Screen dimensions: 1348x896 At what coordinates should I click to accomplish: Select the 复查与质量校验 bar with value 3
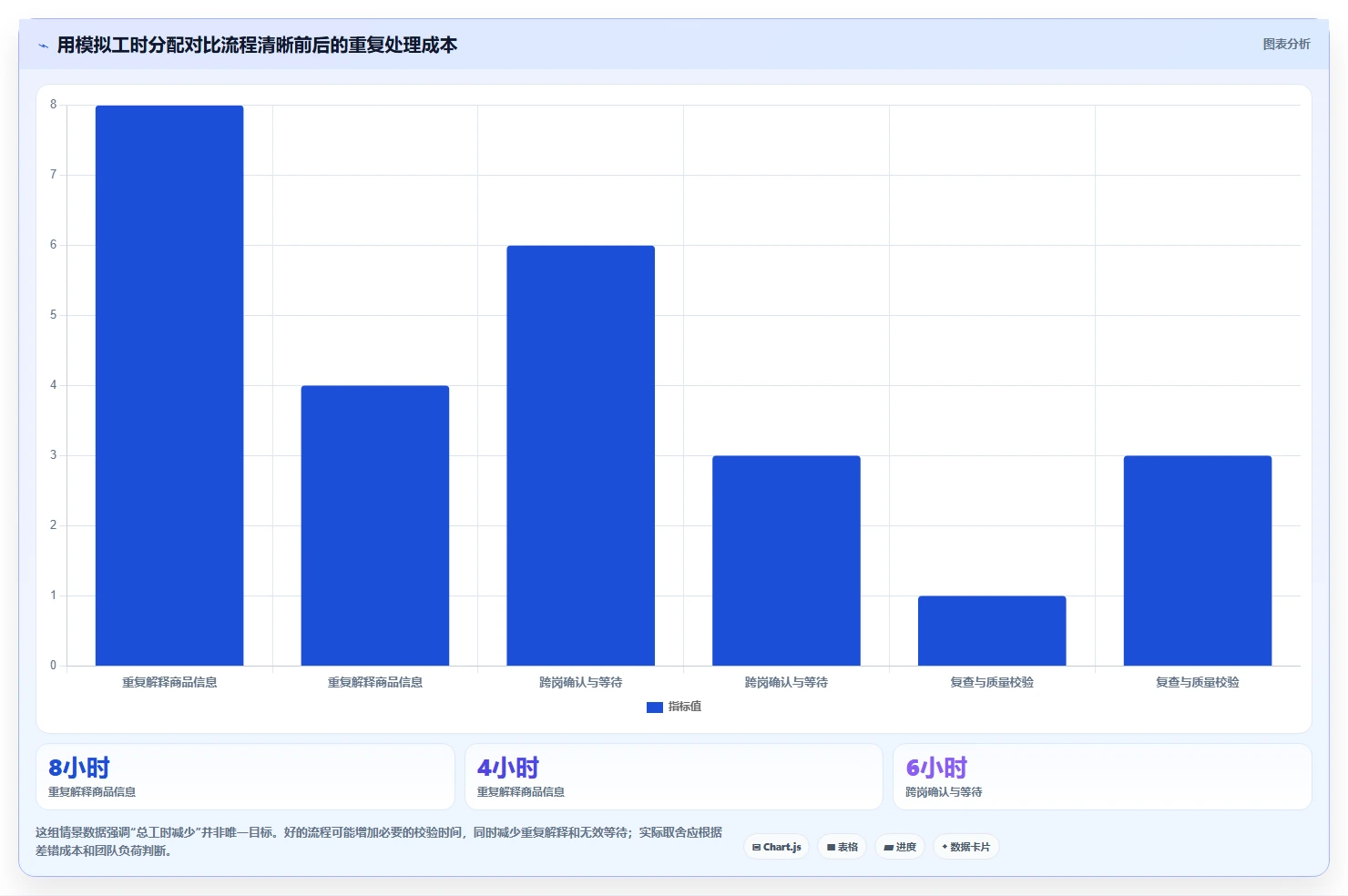pyautogui.click(x=1198, y=561)
